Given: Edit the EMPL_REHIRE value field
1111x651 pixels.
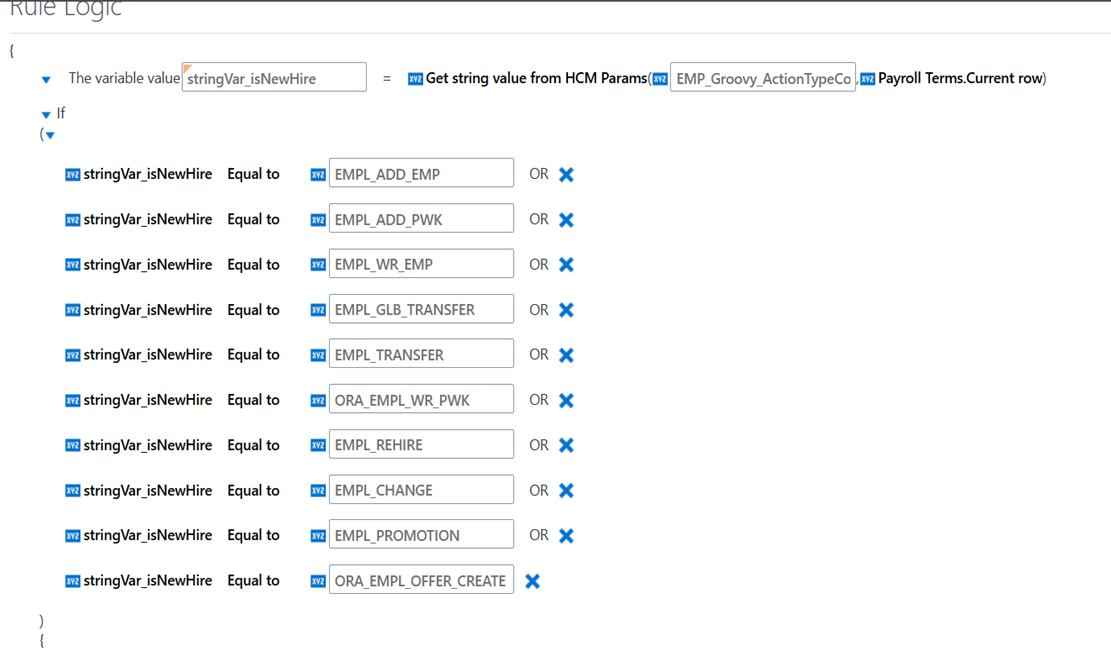Looking at the screenshot, I should pyautogui.click(x=422, y=444).
